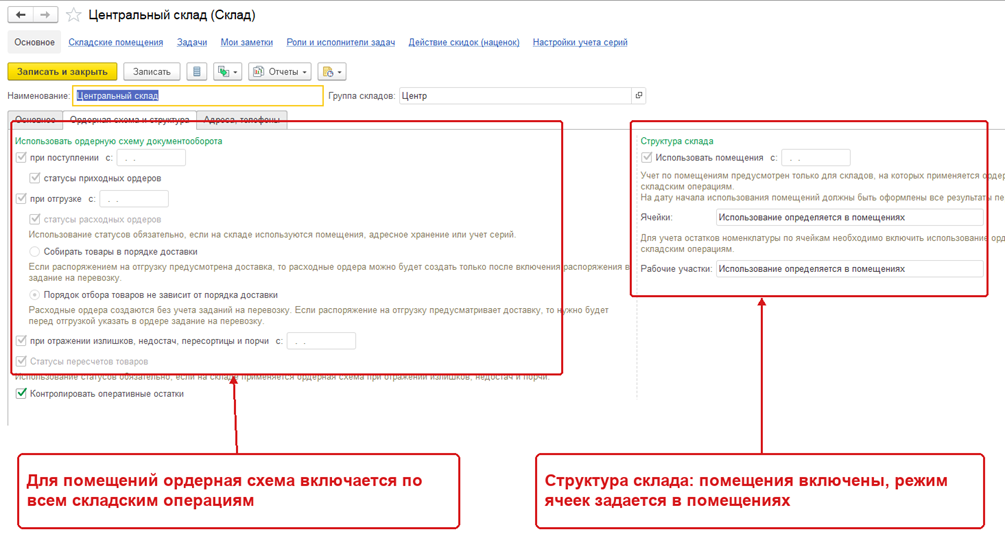The image size is (1005, 556).
Task: Expand the Отчеты dropdown menu
Action: tap(280, 72)
